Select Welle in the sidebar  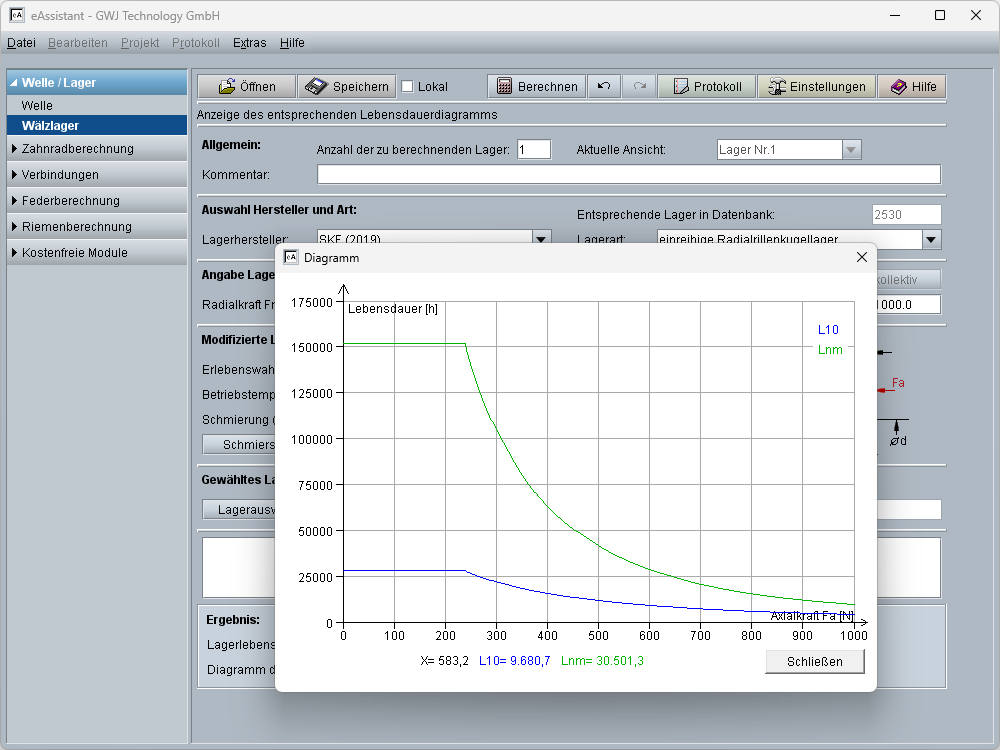[x=37, y=105]
